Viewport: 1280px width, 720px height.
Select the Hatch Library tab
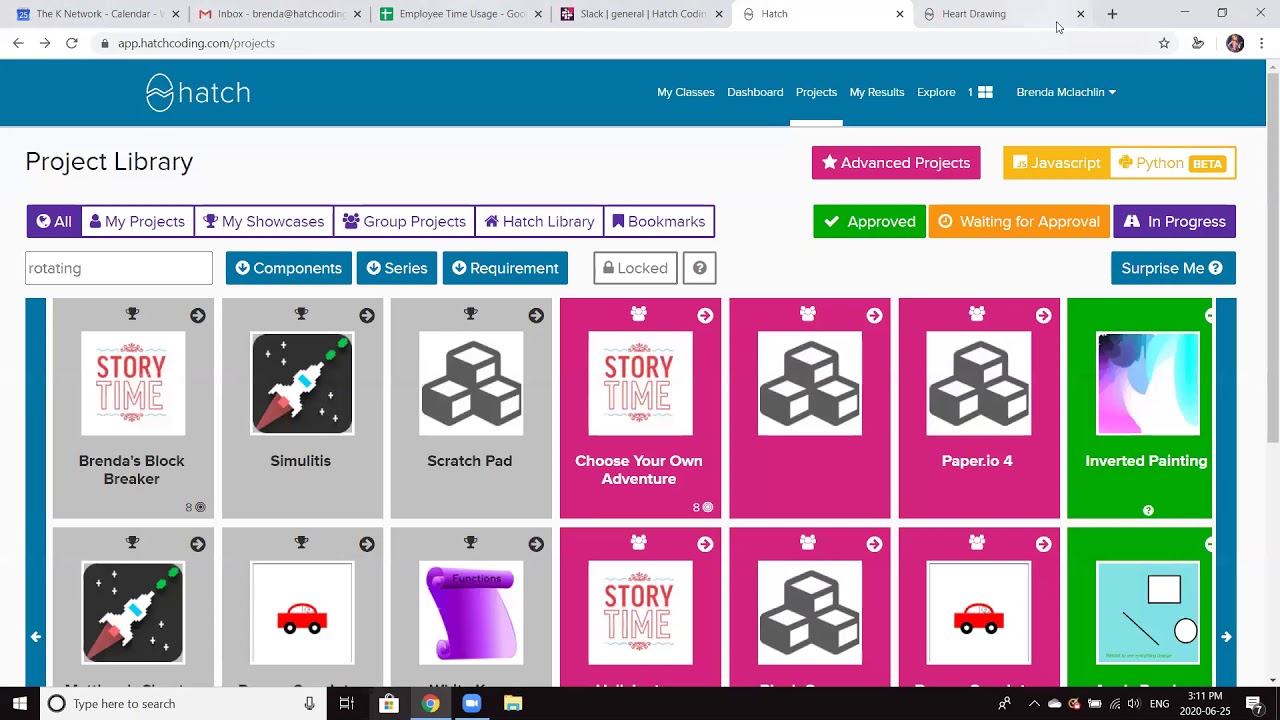(539, 222)
